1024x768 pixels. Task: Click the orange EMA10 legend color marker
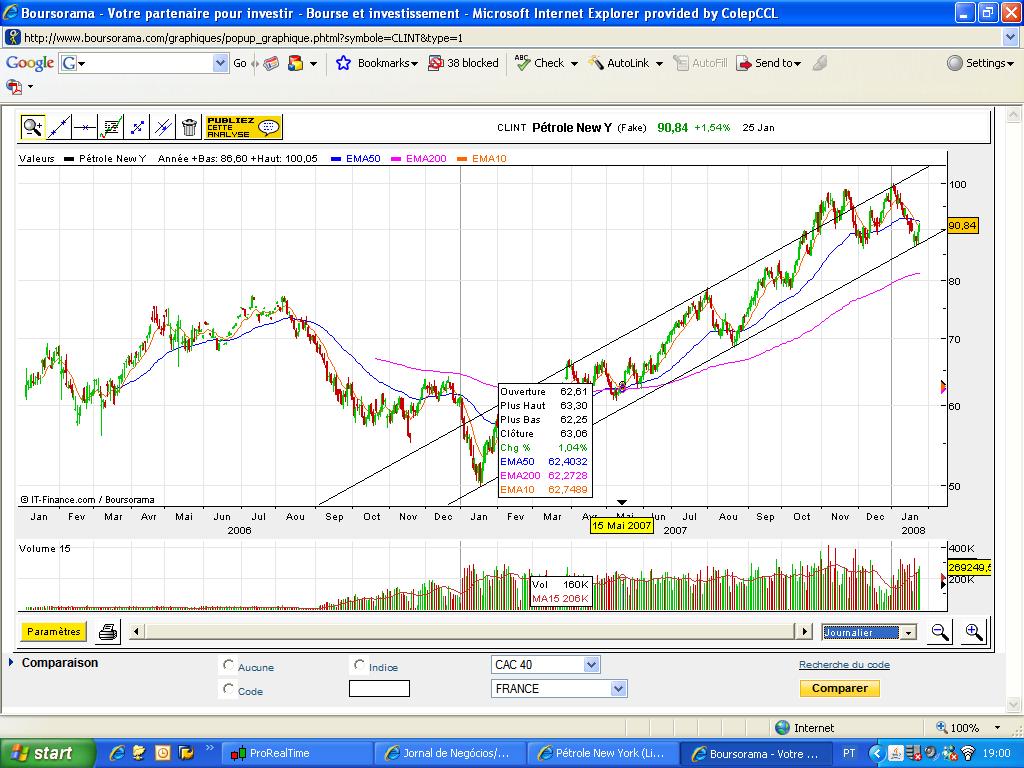(x=462, y=159)
